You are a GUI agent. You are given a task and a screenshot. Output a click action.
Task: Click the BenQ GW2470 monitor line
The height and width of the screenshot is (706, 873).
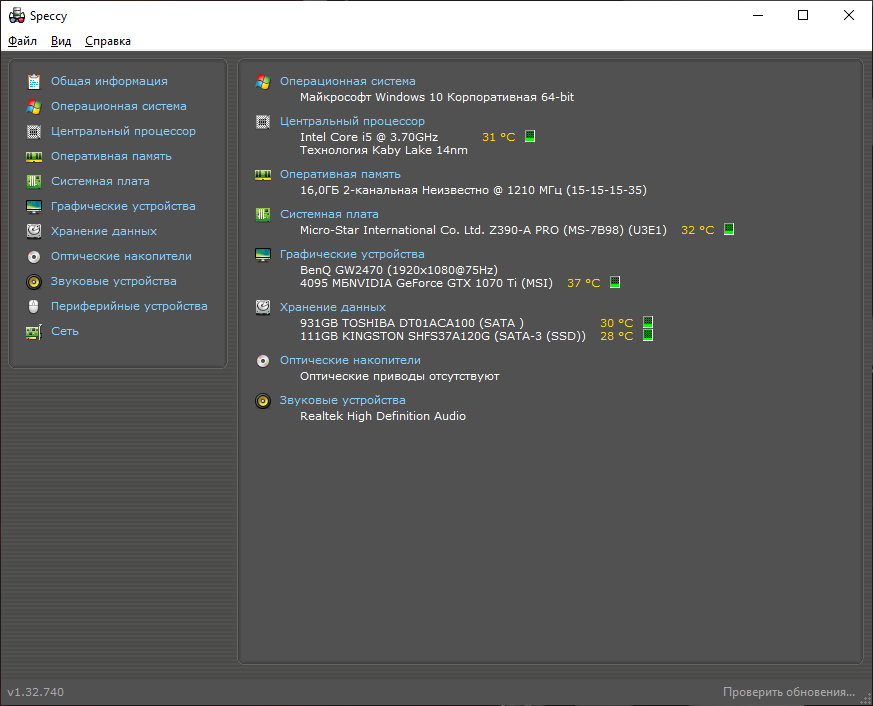pos(399,270)
